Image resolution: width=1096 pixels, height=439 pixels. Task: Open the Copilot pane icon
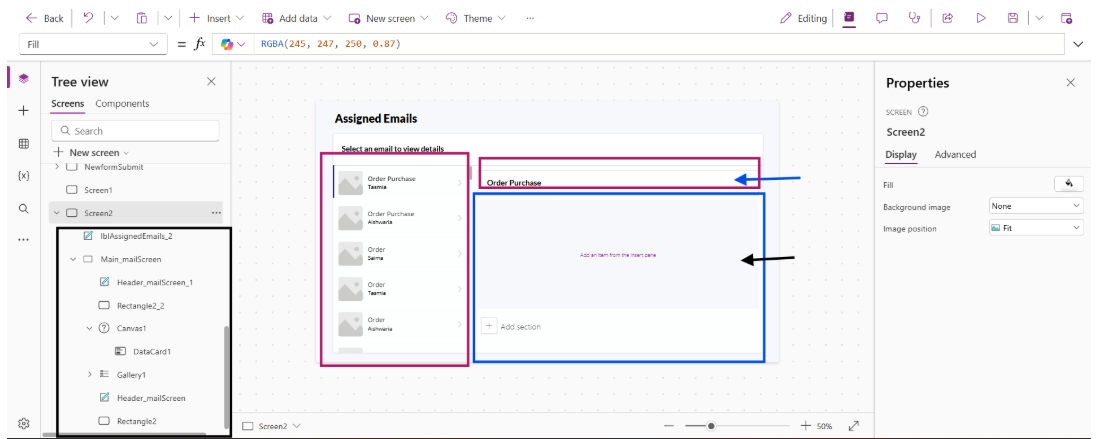849,18
